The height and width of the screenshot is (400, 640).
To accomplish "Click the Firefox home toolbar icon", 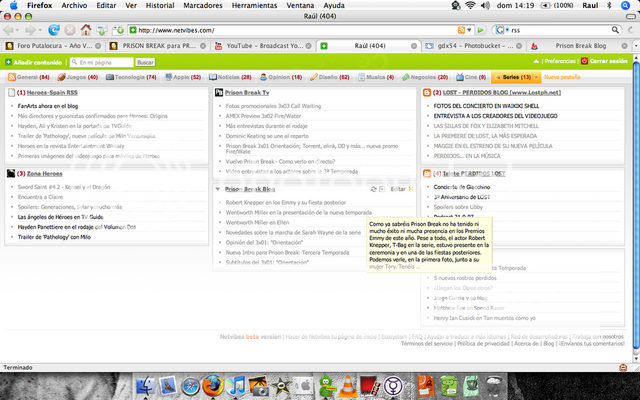I will click(87, 30).
